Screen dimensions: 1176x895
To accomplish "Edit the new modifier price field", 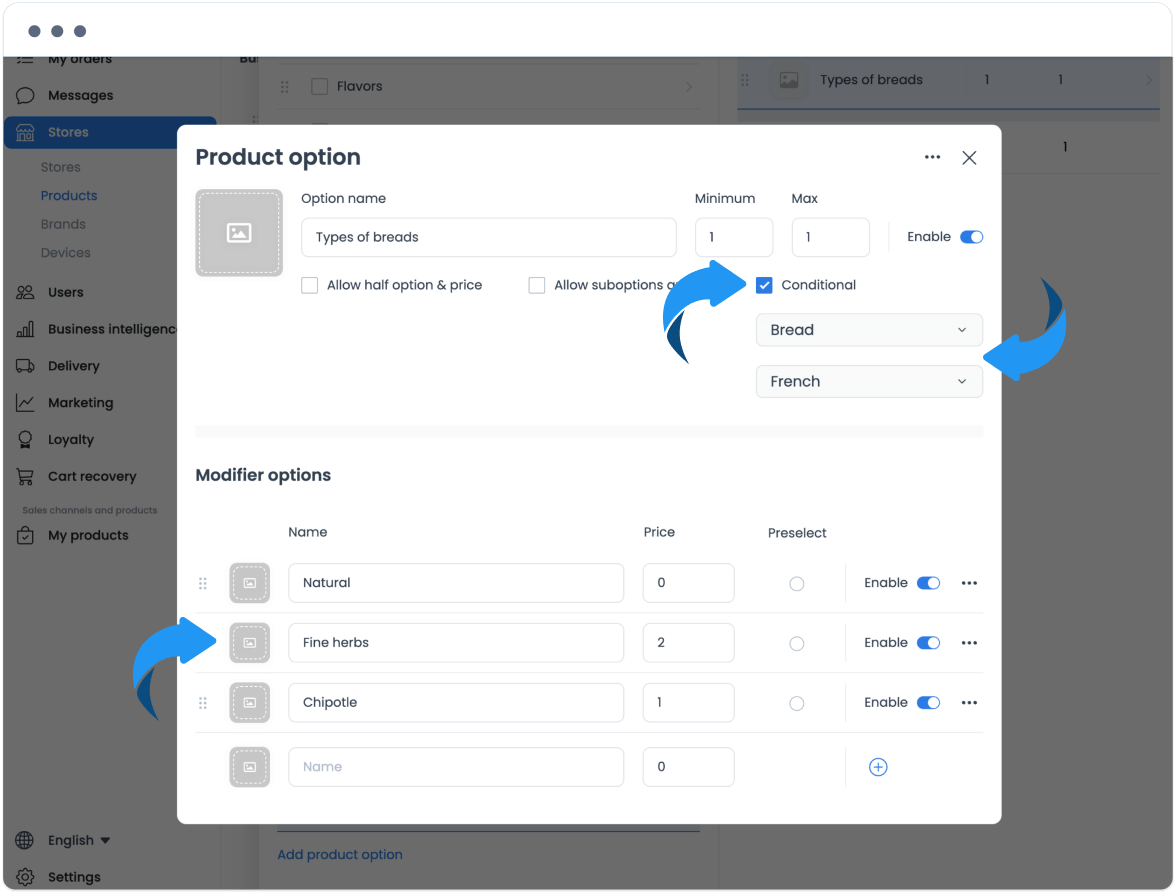I will (x=688, y=767).
